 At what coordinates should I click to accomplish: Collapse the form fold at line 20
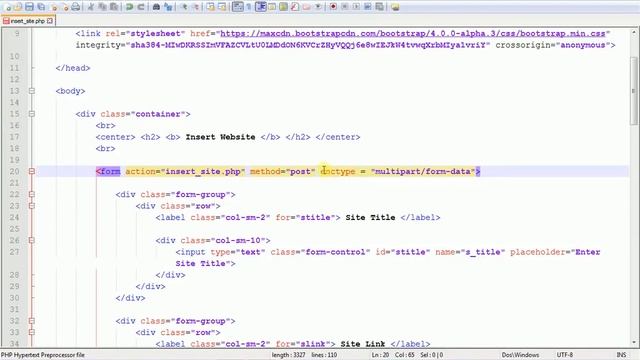point(31,171)
